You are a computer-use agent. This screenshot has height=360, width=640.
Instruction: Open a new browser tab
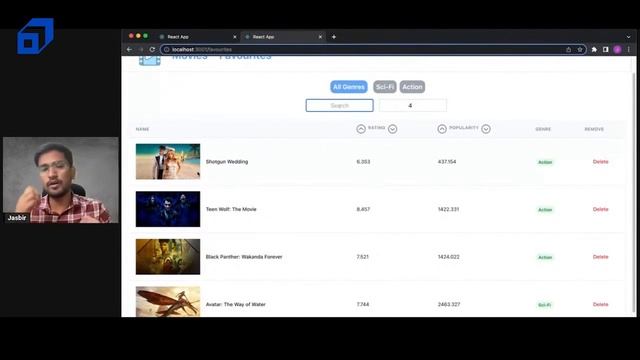334,37
